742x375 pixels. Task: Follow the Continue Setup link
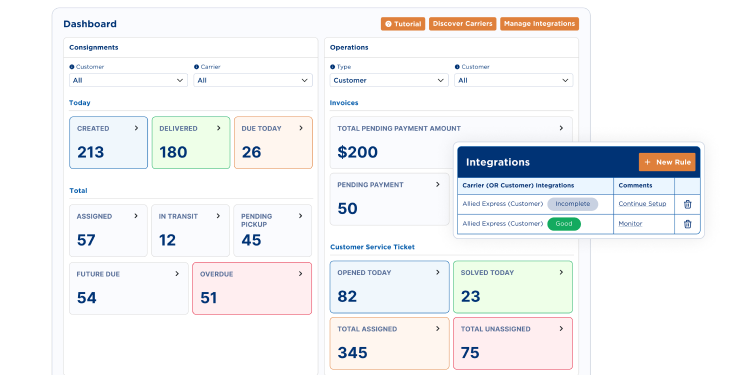[x=642, y=204]
